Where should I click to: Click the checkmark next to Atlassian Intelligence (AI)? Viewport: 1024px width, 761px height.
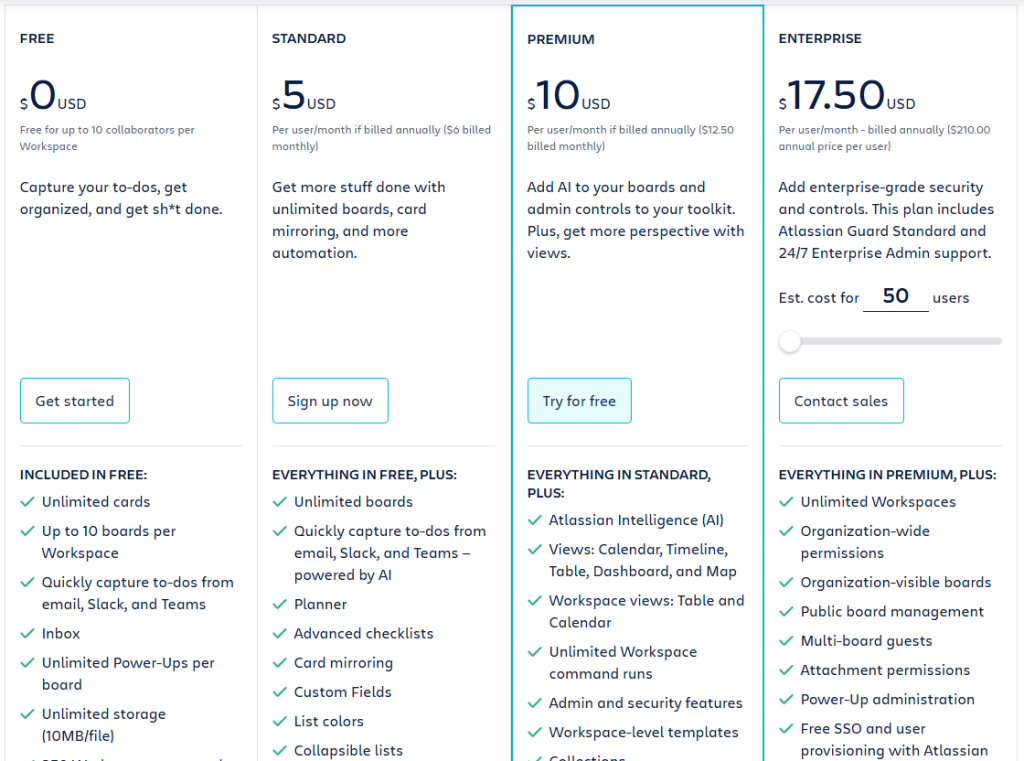tap(534, 521)
